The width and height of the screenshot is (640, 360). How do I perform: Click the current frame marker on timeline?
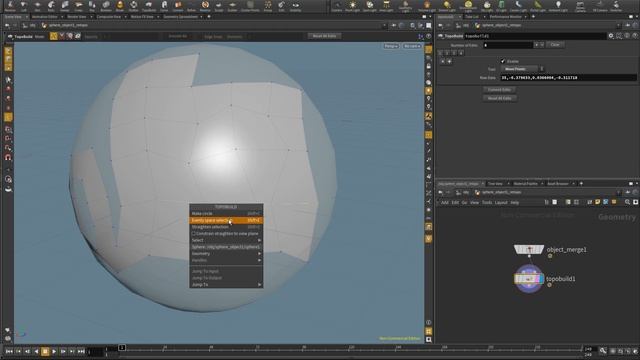[x=122, y=348]
